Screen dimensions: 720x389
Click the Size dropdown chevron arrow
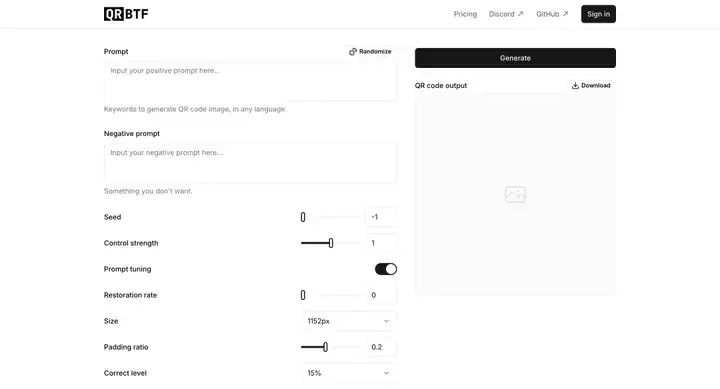click(x=386, y=321)
